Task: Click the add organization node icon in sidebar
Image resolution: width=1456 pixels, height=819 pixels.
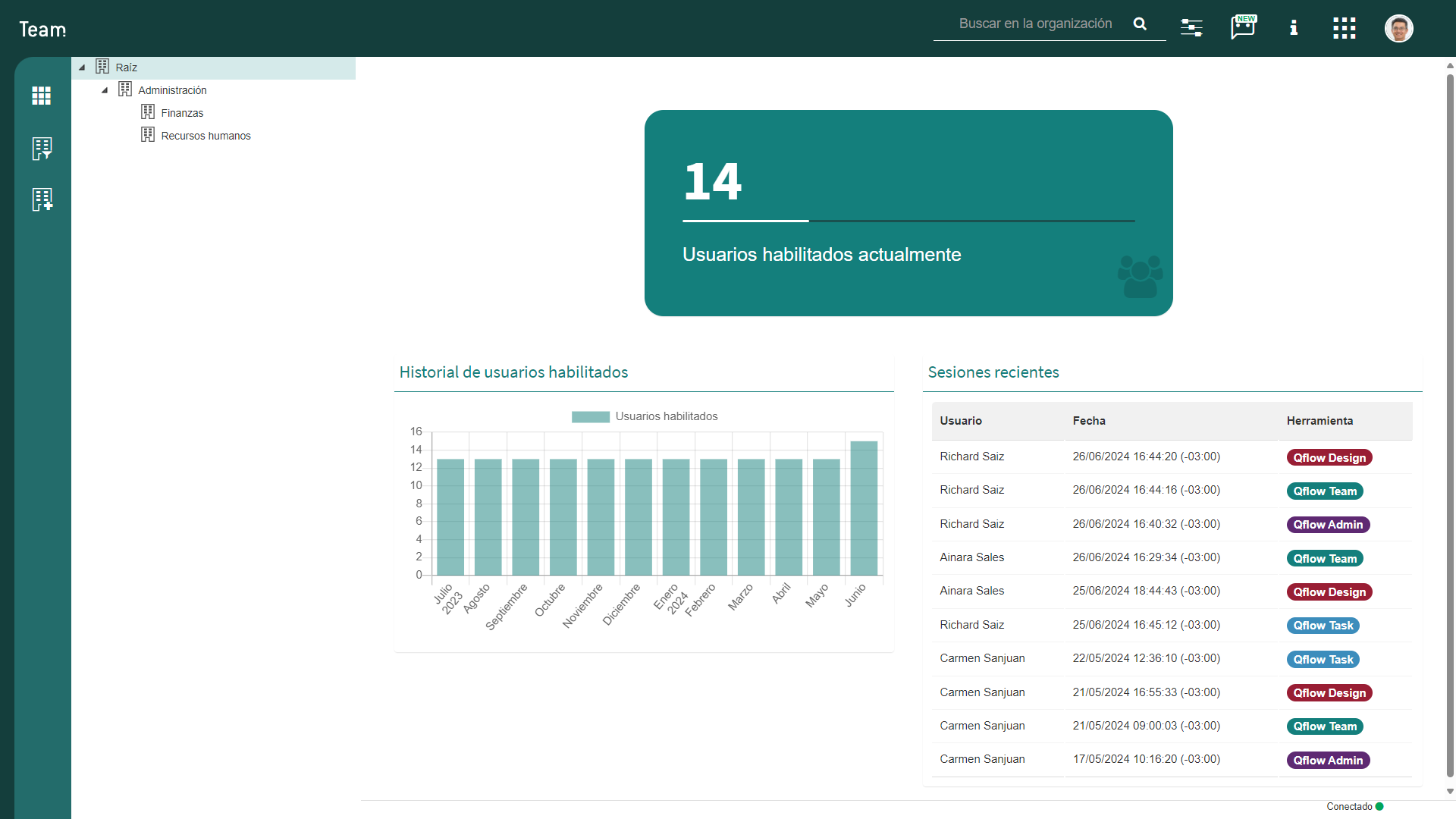Action: tap(42, 199)
